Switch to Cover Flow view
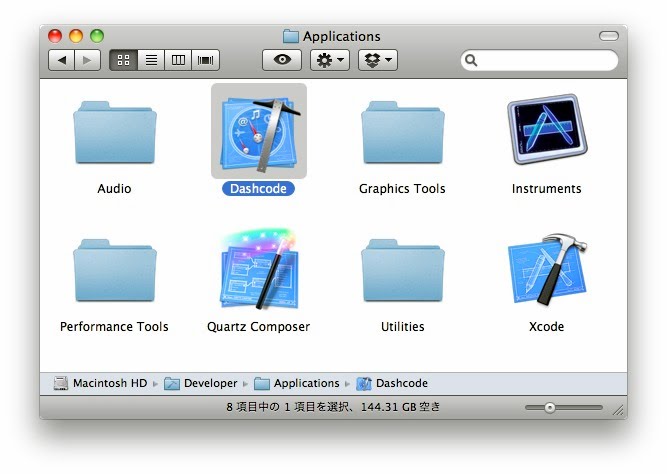This screenshot has width=667, height=474. click(206, 60)
